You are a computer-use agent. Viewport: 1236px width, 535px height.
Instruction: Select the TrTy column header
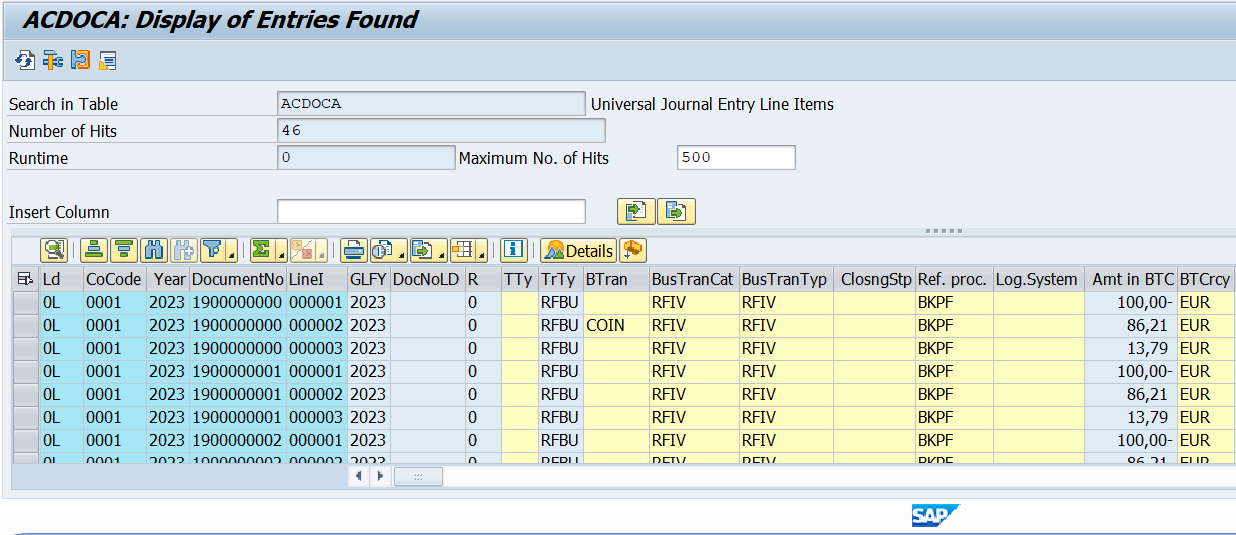(559, 279)
